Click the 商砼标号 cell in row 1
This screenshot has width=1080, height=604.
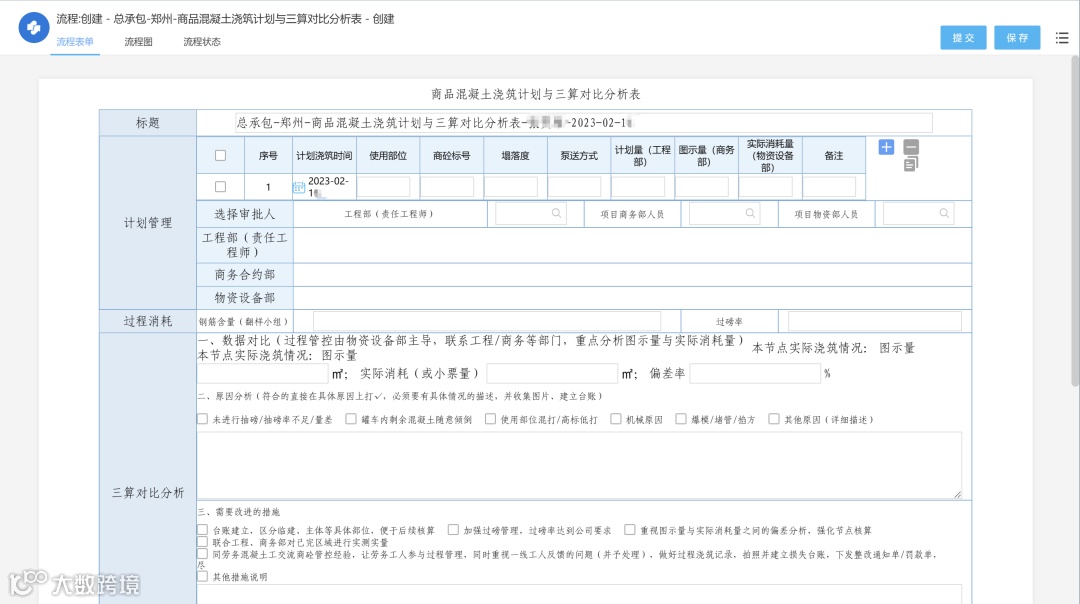[447, 187]
